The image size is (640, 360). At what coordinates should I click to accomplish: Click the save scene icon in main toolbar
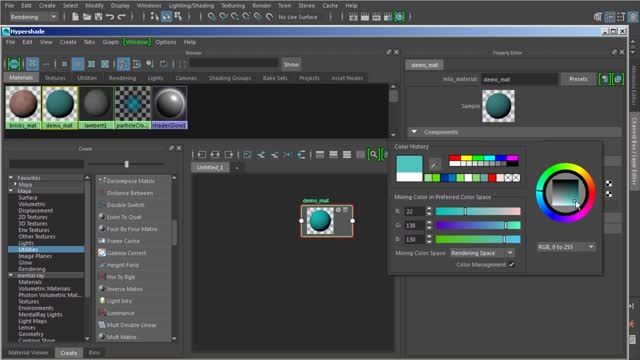98,17
